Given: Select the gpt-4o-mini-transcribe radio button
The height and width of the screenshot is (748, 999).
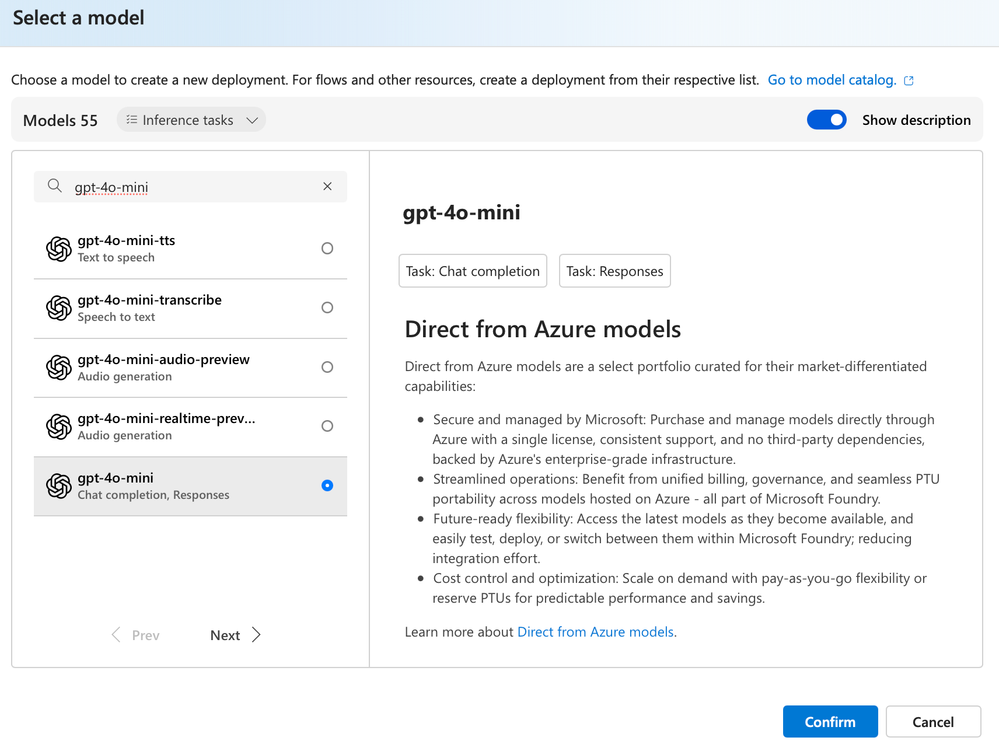Looking at the screenshot, I should [327, 308].
